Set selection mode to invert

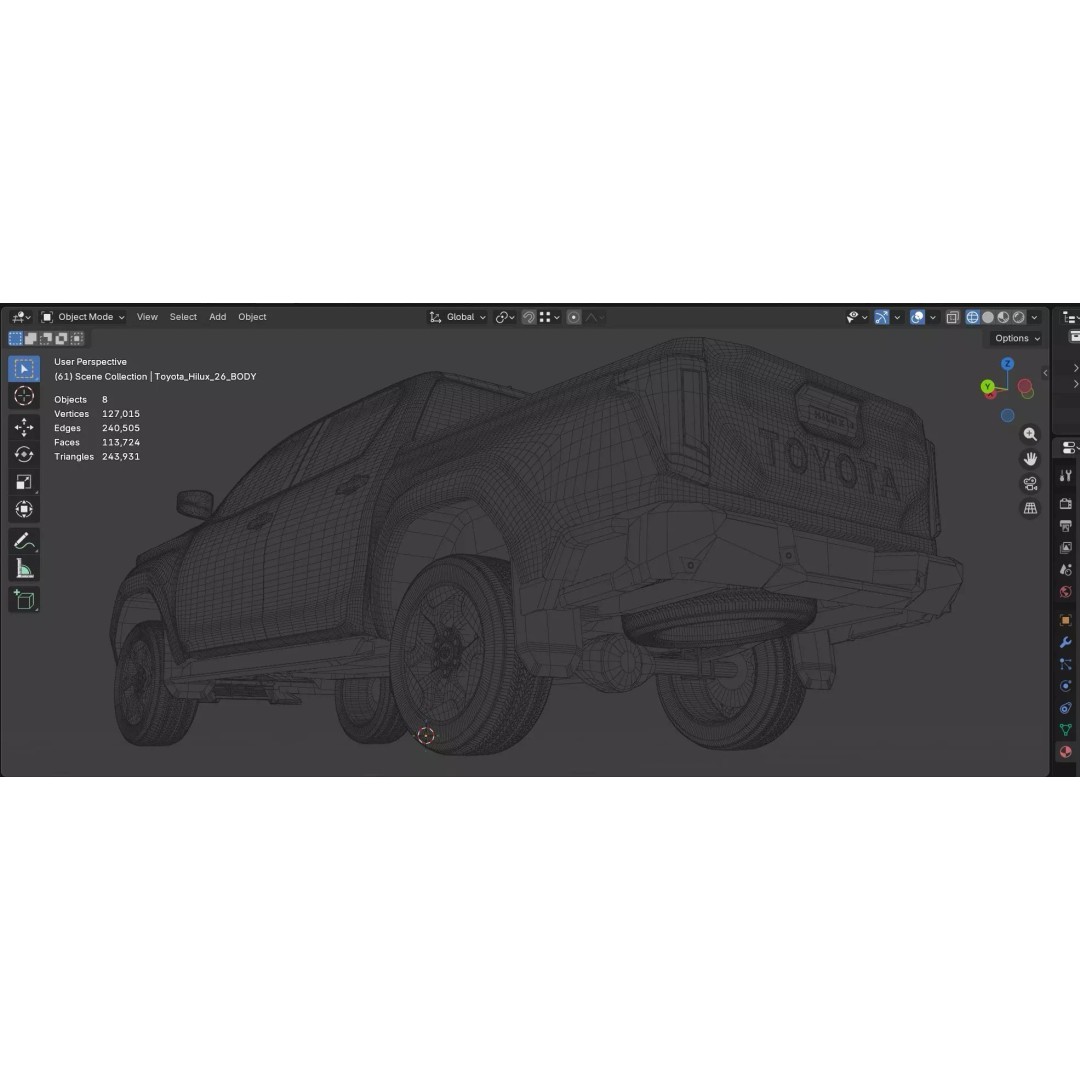click(x=61, y=338)
